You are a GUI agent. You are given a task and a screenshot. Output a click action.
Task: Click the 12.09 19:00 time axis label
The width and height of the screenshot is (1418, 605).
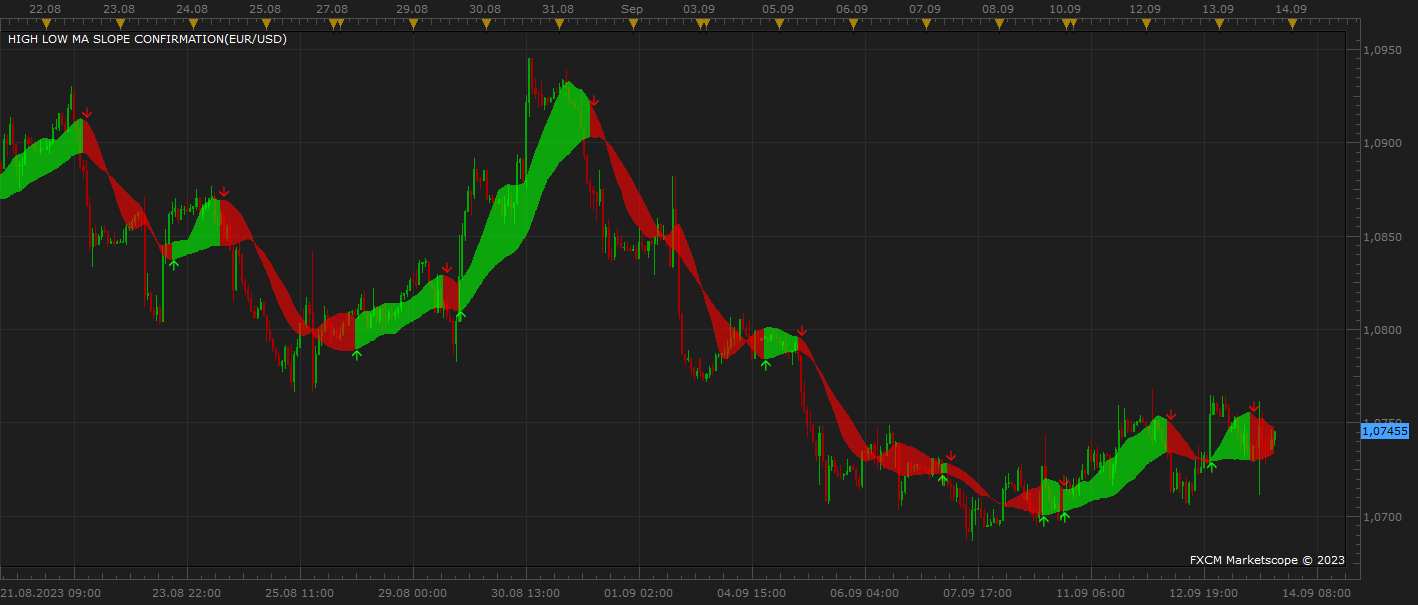tap(1203, 593)
